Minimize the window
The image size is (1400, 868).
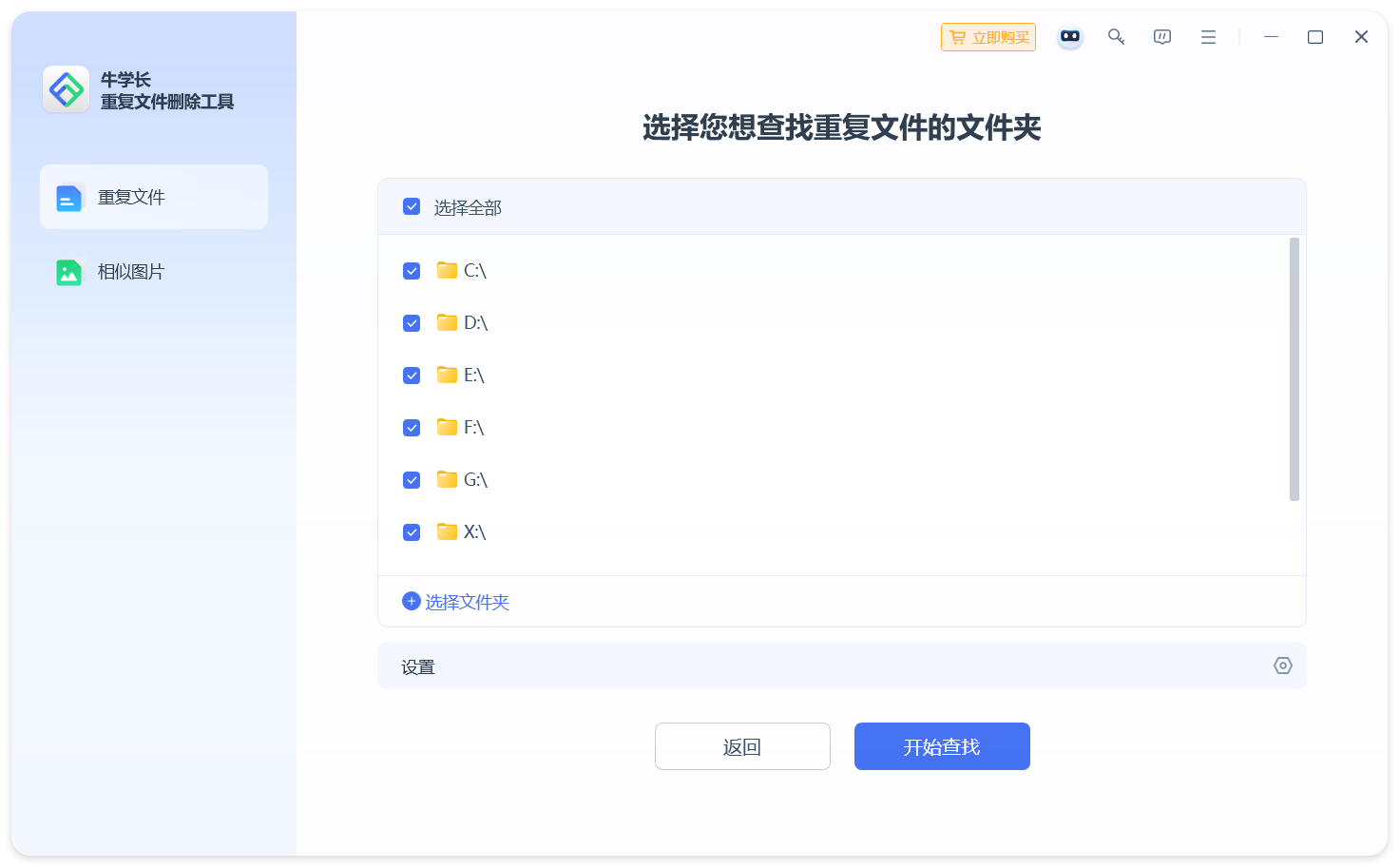point(1271,37)
